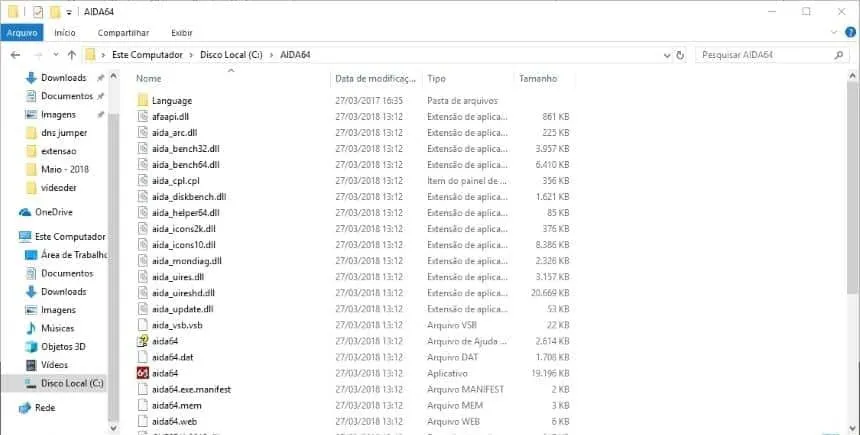Viewport: 860px width, 435px height.
Task: Click the Área de Trabalho icon
Action: [x=31, y=255]
